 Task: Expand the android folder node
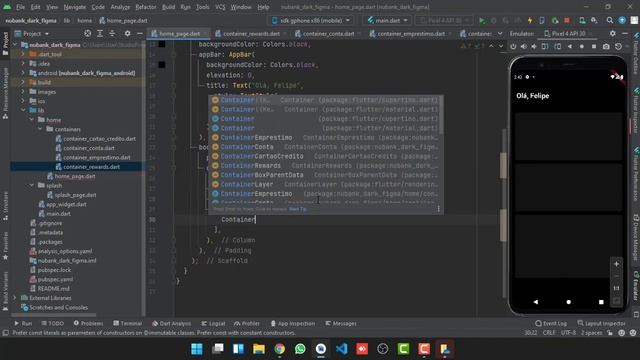[23, 73]
